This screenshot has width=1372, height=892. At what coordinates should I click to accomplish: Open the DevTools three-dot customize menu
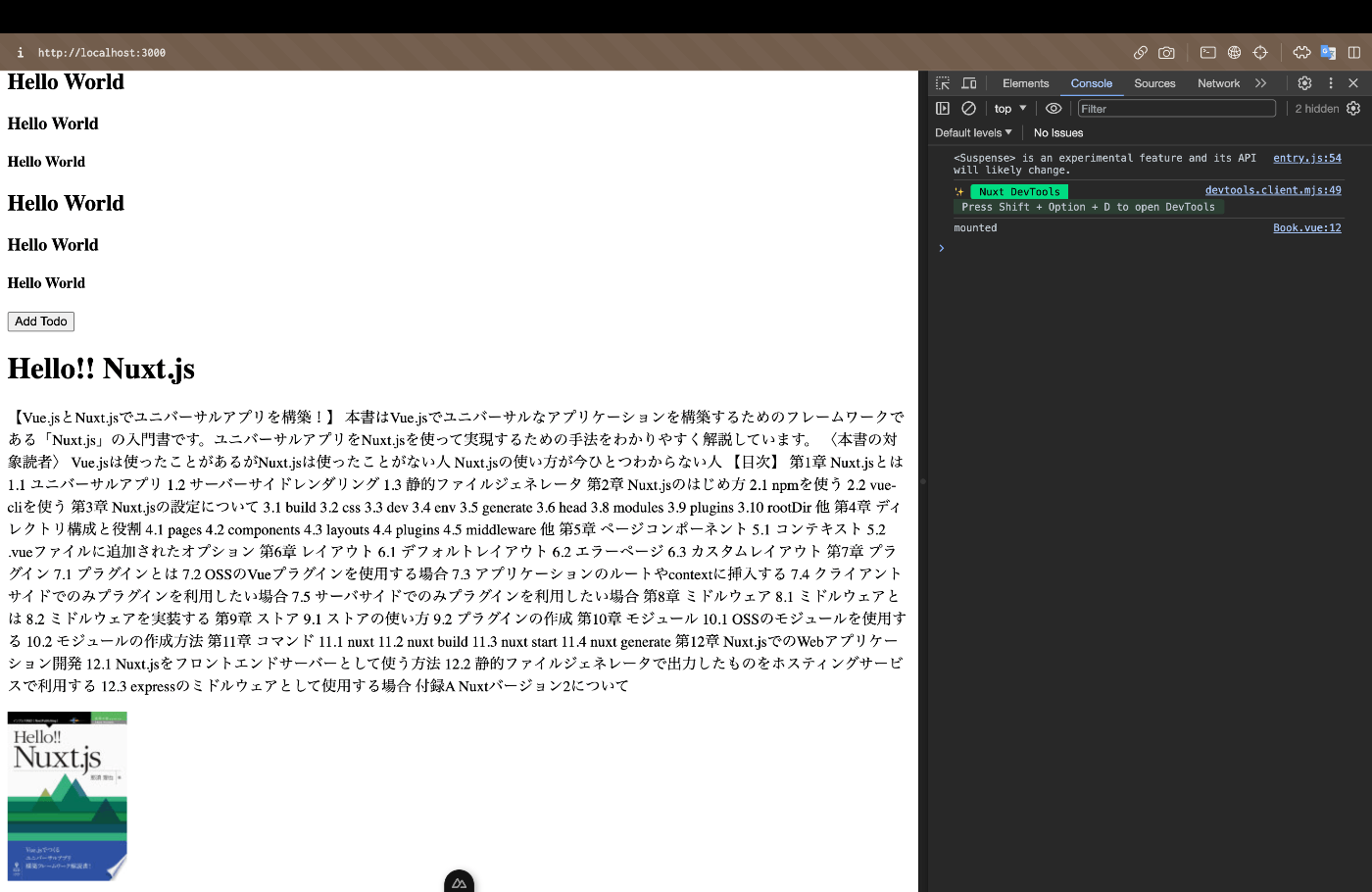1331,83
